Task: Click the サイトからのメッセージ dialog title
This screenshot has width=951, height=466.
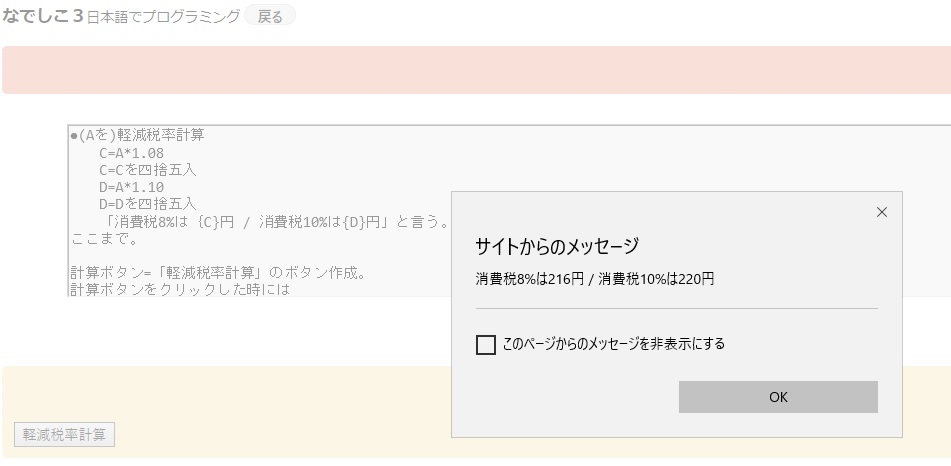Action: click(x=556, y=246)
